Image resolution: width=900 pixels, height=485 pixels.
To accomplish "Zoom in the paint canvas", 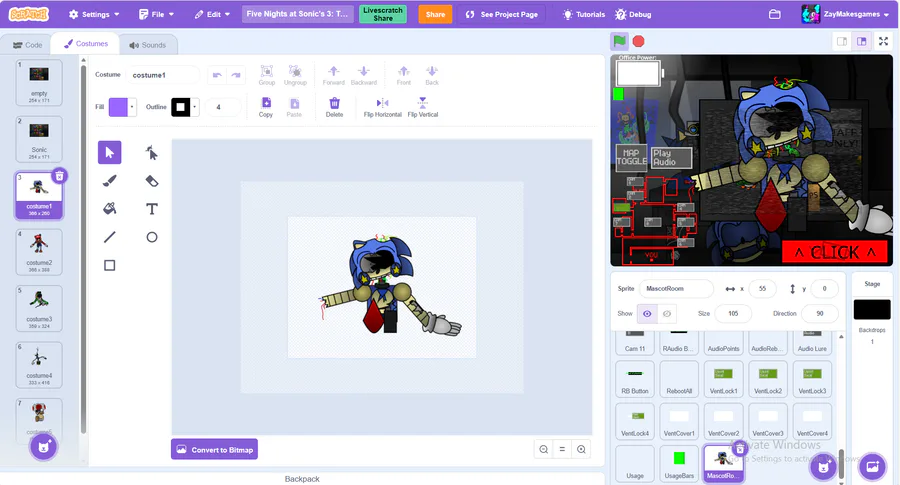I will (x=581, y=449).
